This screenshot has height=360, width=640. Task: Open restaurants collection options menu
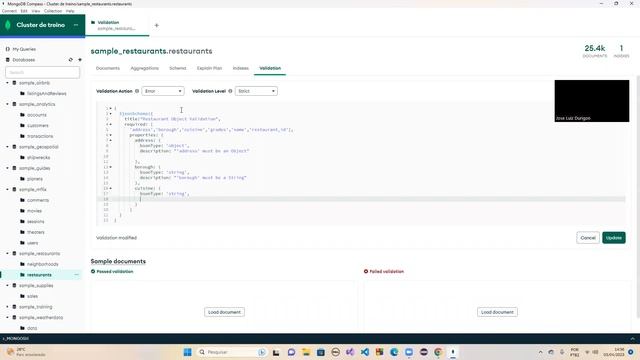coord(76,275)
